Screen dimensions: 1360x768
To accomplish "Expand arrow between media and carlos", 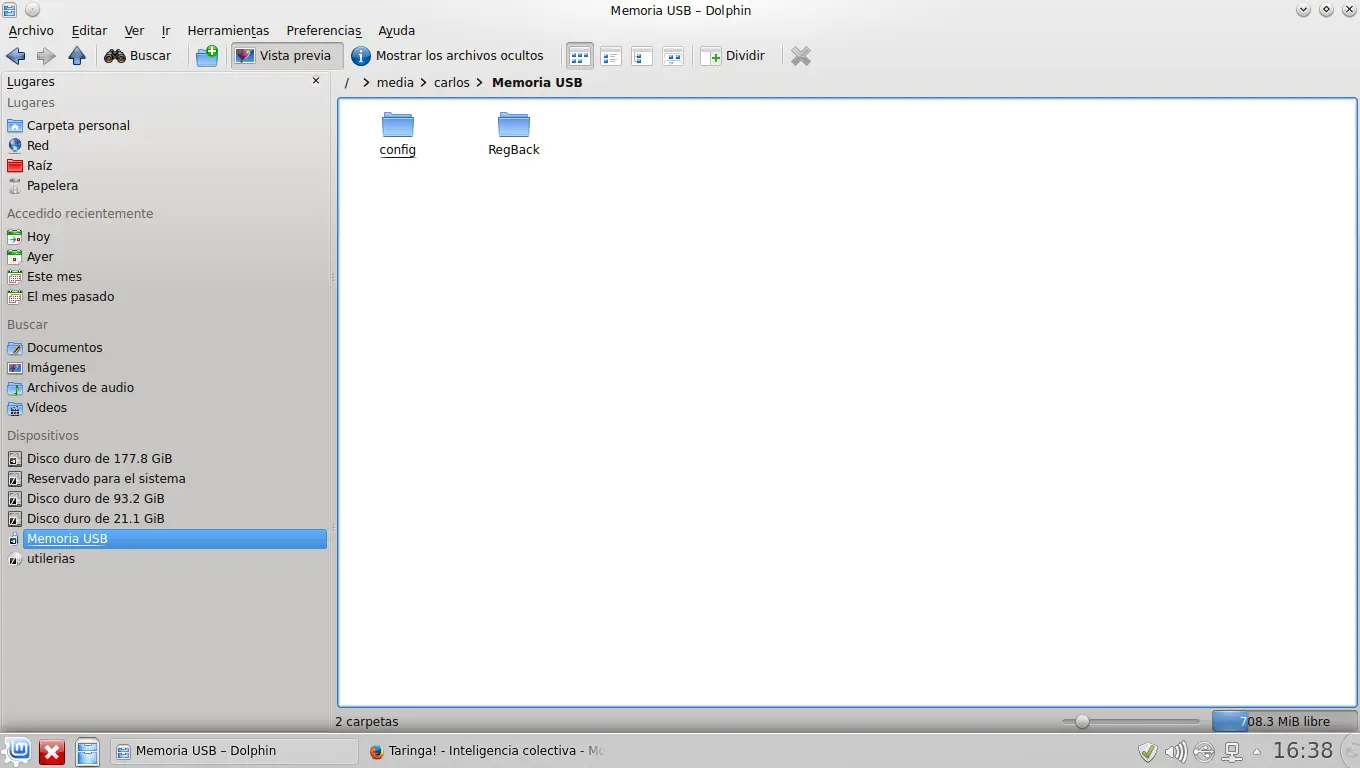I will tap(424, 83).
